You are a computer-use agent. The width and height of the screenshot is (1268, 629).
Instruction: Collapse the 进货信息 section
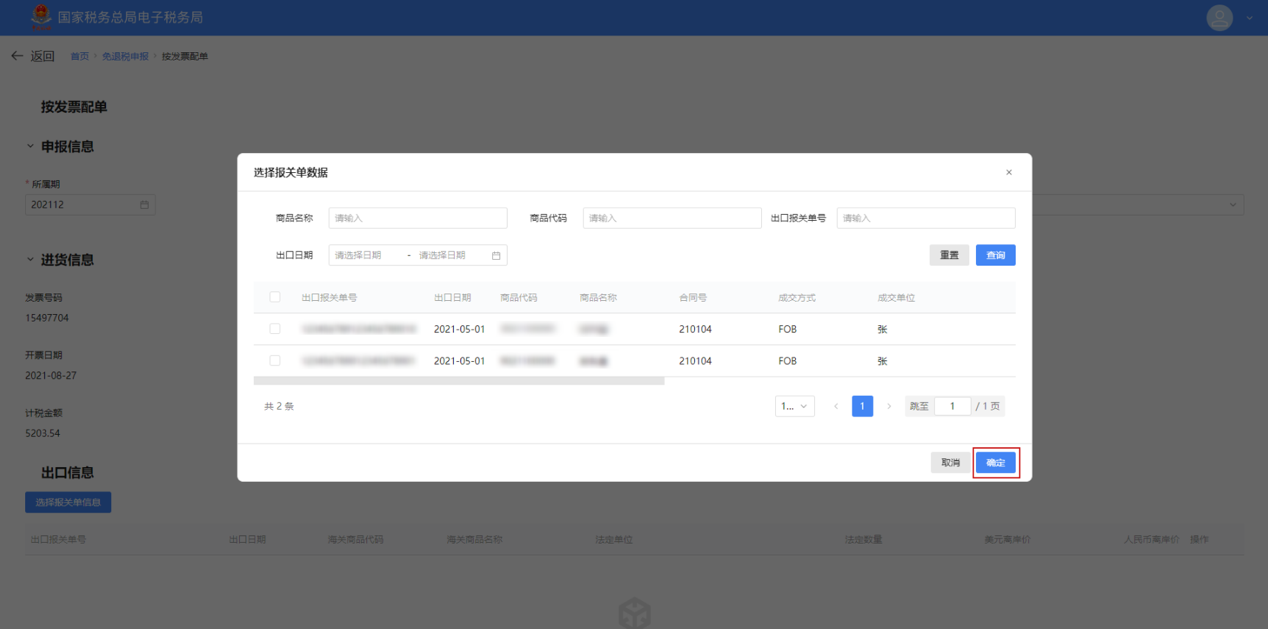[x=30, y=260]
